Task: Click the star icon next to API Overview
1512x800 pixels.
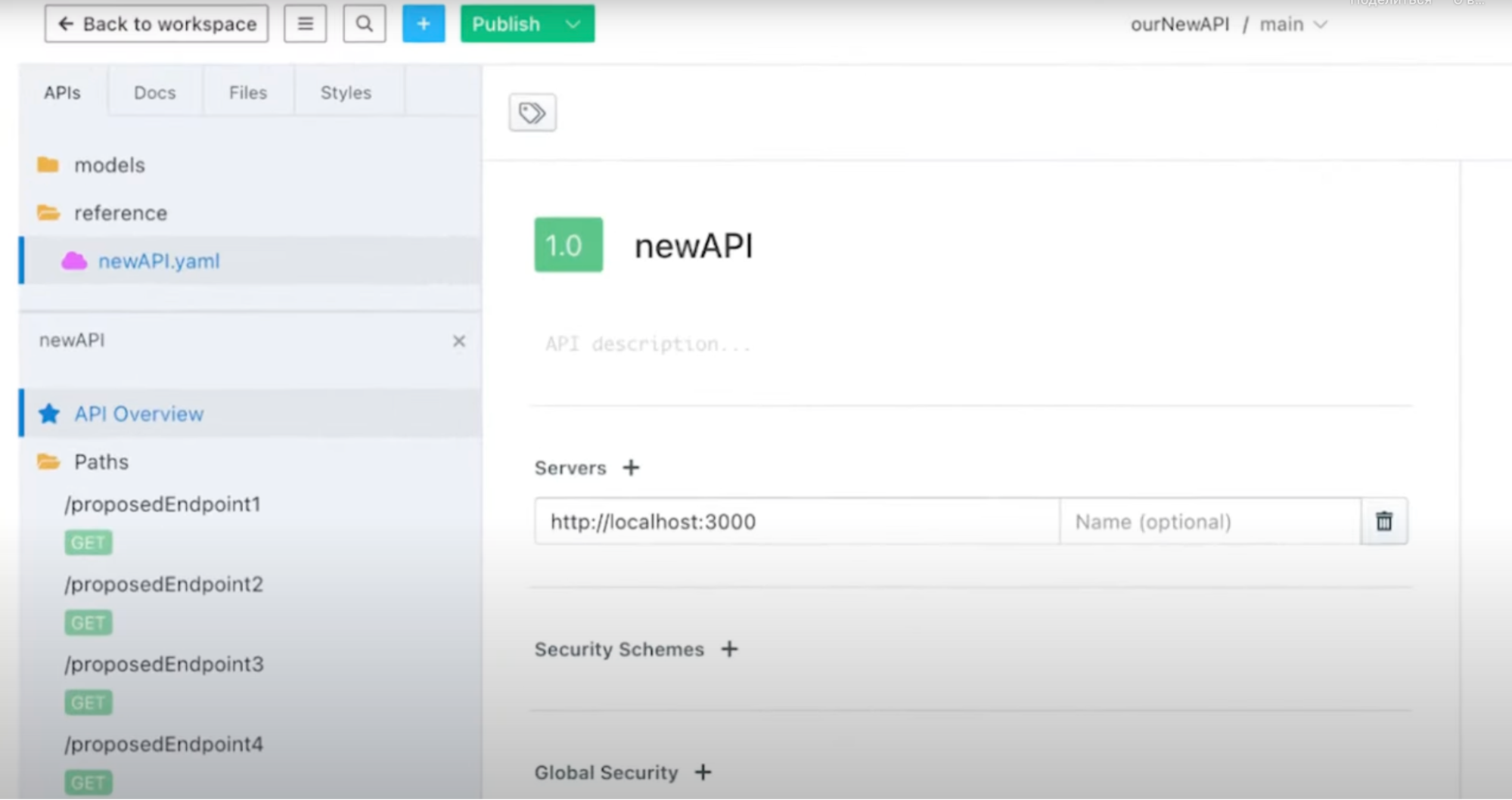Action: (x=48, y=414)
